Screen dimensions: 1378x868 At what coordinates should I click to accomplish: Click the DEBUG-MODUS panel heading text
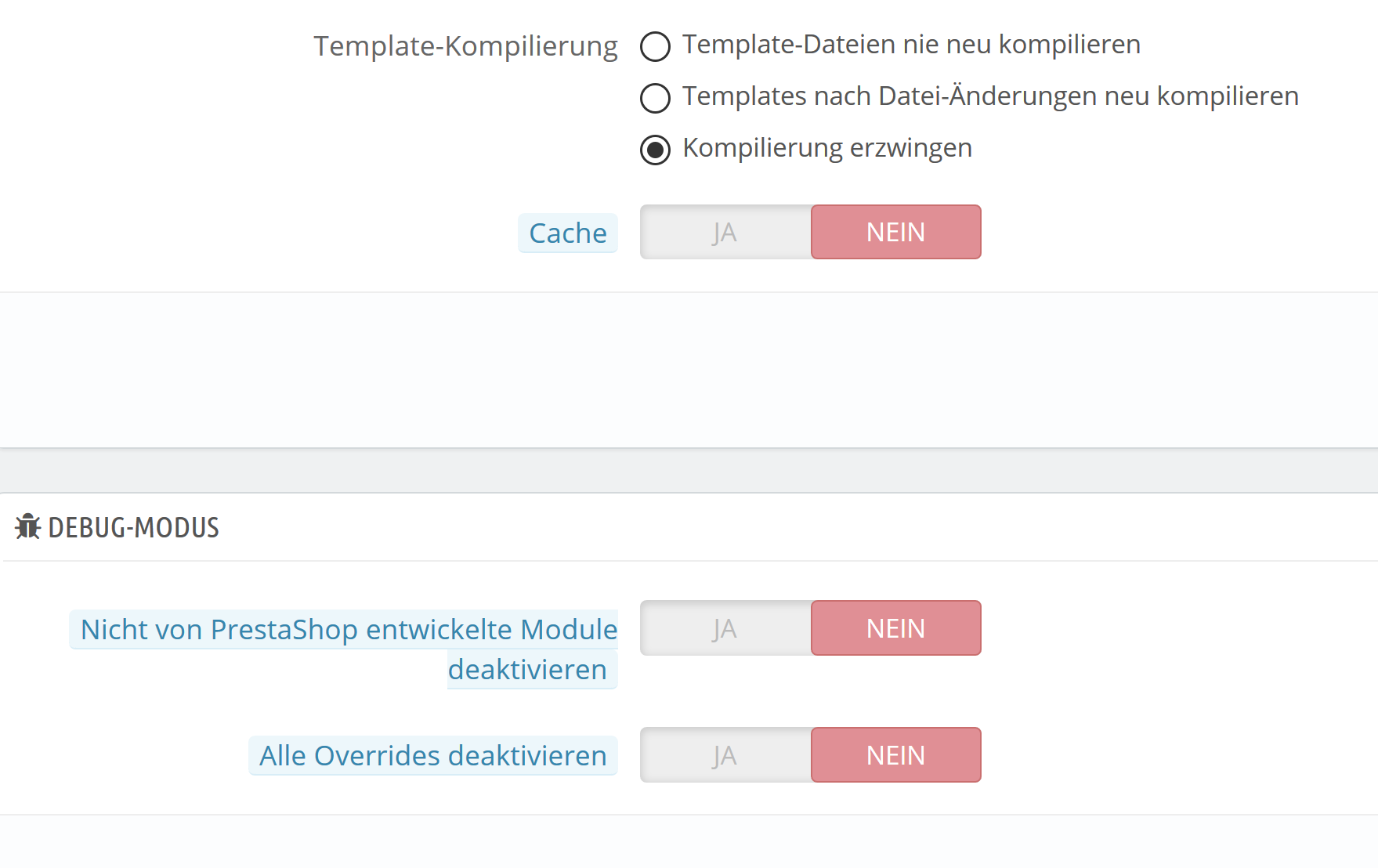pos(134,528)
